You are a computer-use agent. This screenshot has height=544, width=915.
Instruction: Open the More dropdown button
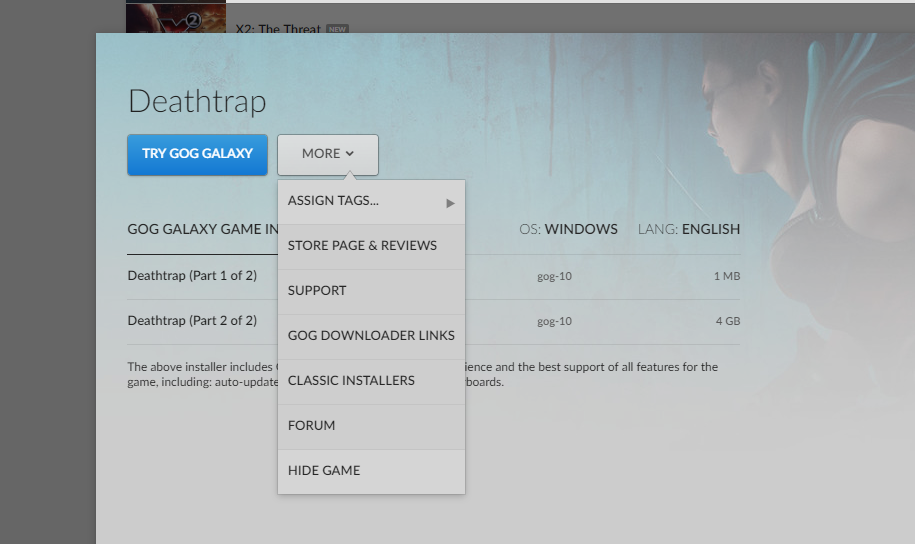[x=328, y=155]
